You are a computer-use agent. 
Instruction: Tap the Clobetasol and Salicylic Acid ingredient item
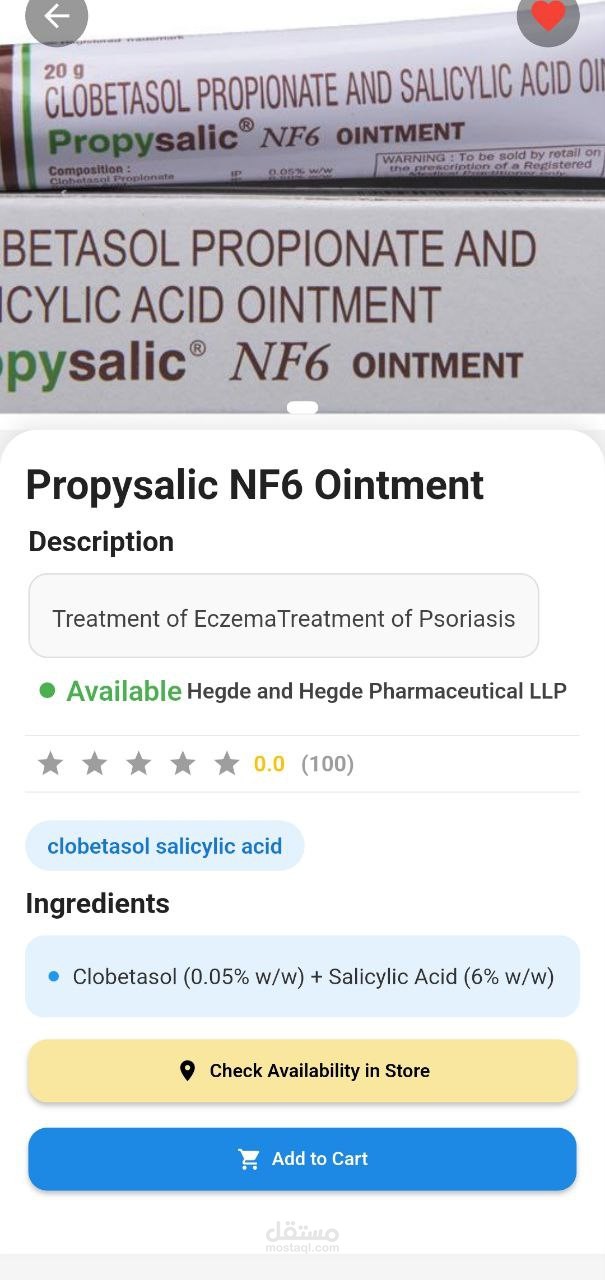click(x=302, y=976)
